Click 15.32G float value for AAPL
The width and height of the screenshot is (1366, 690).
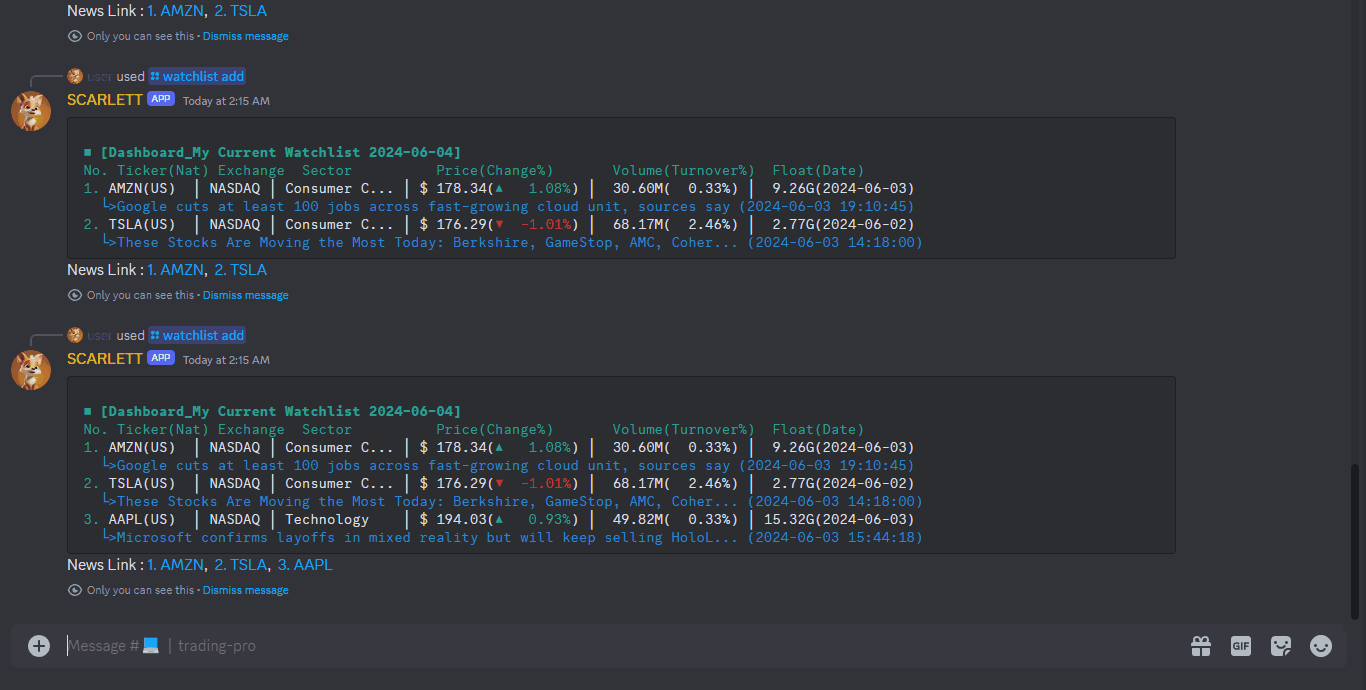pos(788,519)
